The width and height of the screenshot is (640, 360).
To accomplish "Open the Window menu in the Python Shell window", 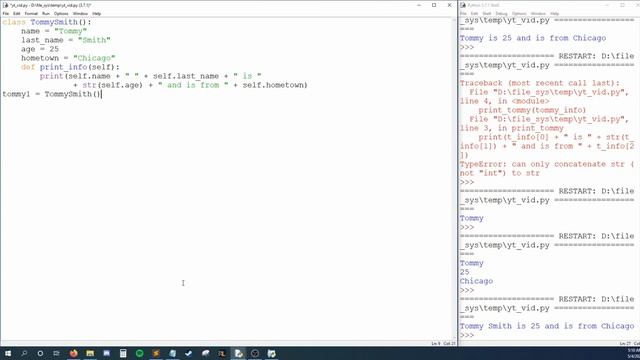I will click(x=538, y=13).
